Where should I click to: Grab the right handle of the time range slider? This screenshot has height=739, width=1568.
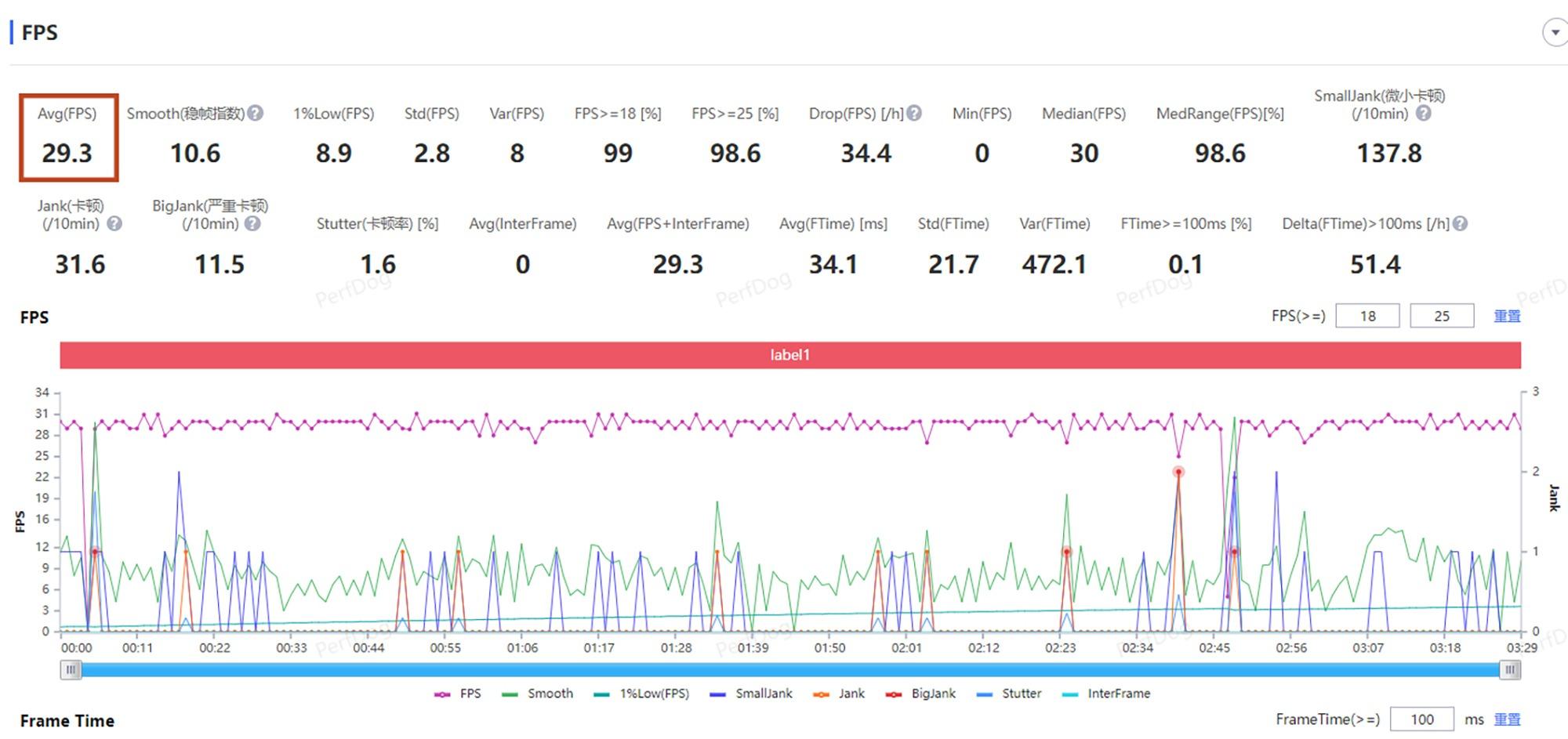click(x=1511, y=670)
